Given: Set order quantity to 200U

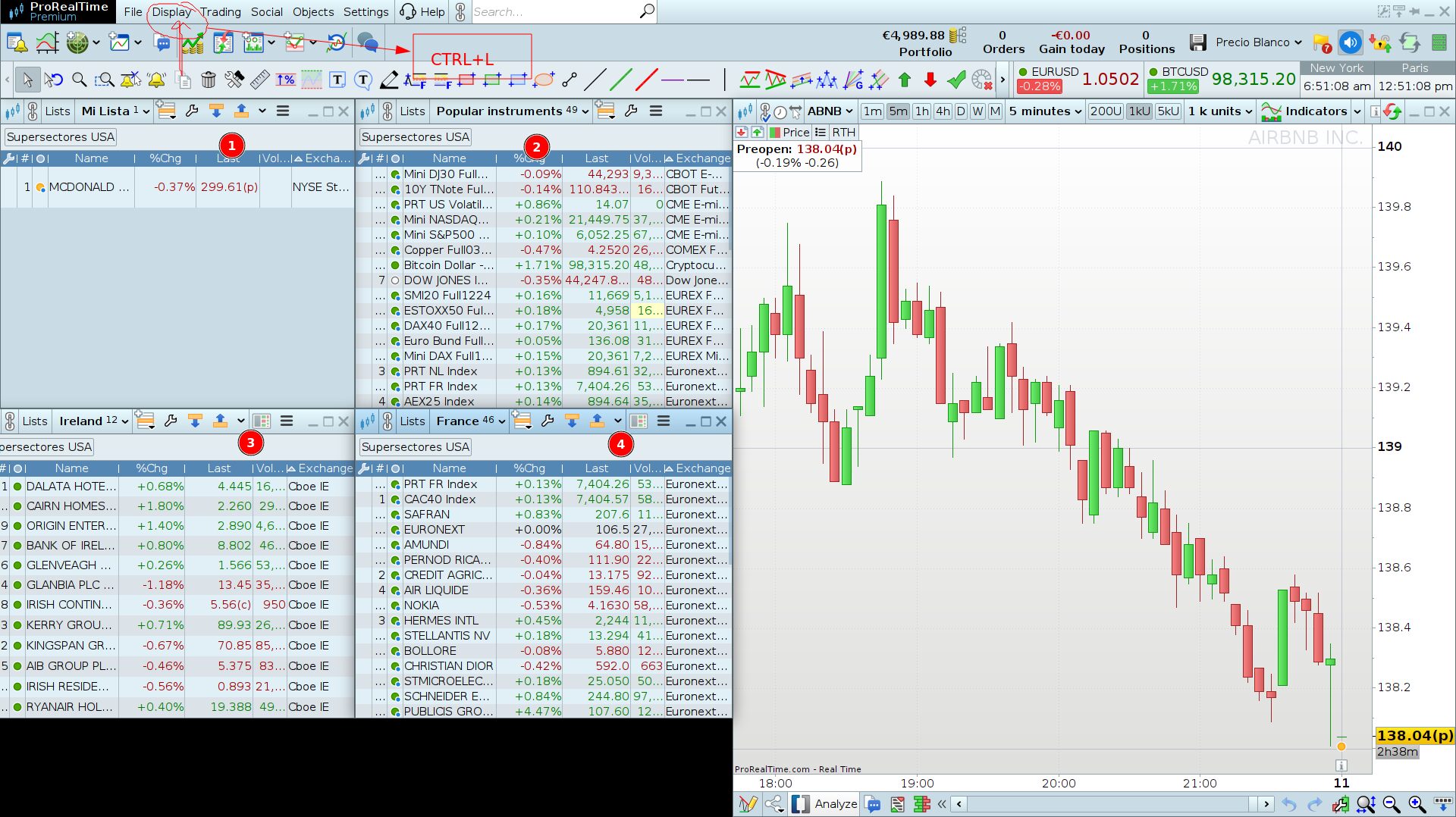Looking at the screenshot, I should (1105, 111).
